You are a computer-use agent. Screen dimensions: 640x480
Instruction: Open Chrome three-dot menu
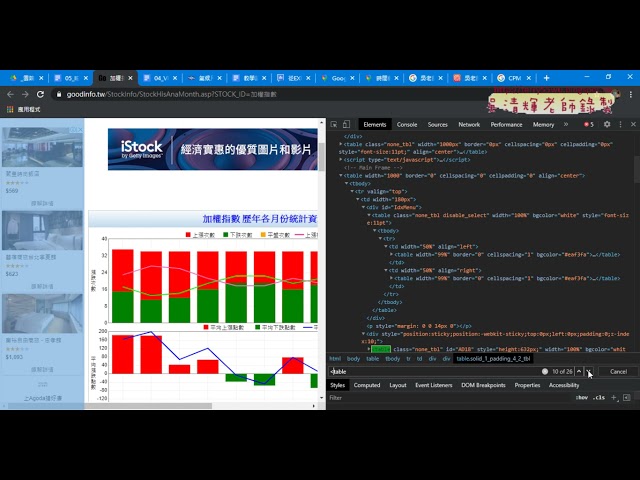coord(631,94)
